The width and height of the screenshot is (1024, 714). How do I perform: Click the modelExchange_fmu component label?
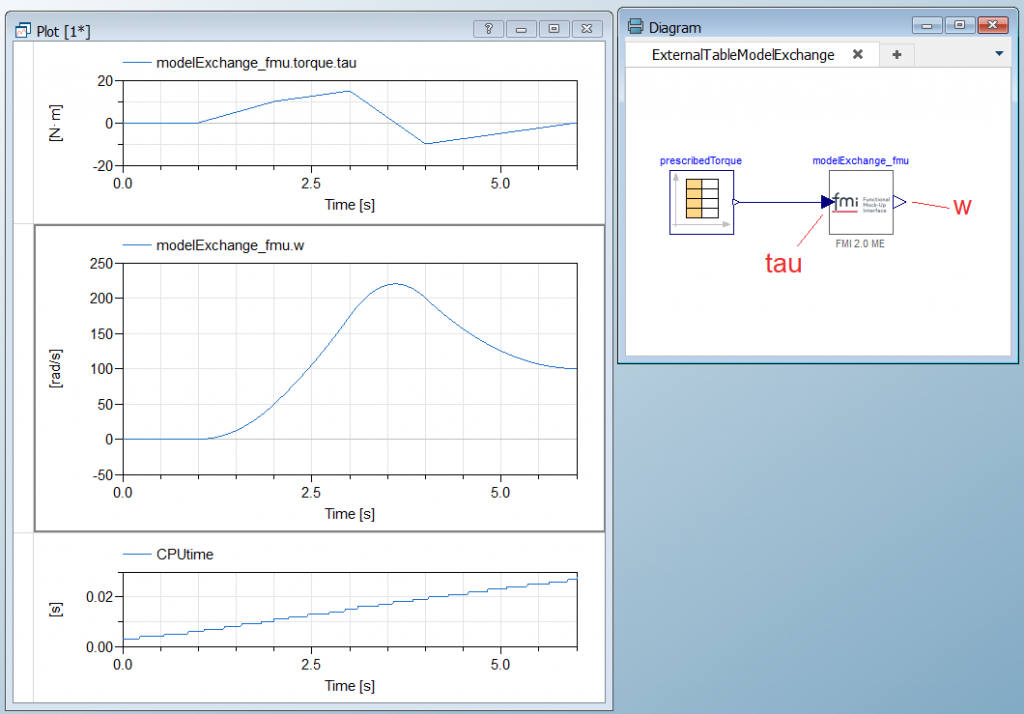pyautogui.click(x=860, y=161)
